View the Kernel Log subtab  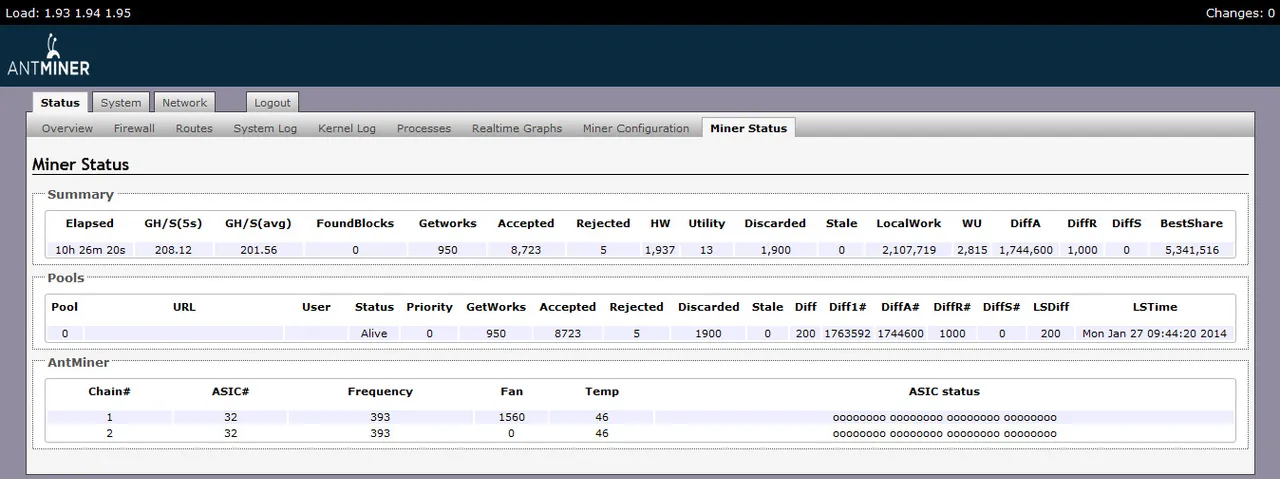pyautogui.click(x=347, y=128)
